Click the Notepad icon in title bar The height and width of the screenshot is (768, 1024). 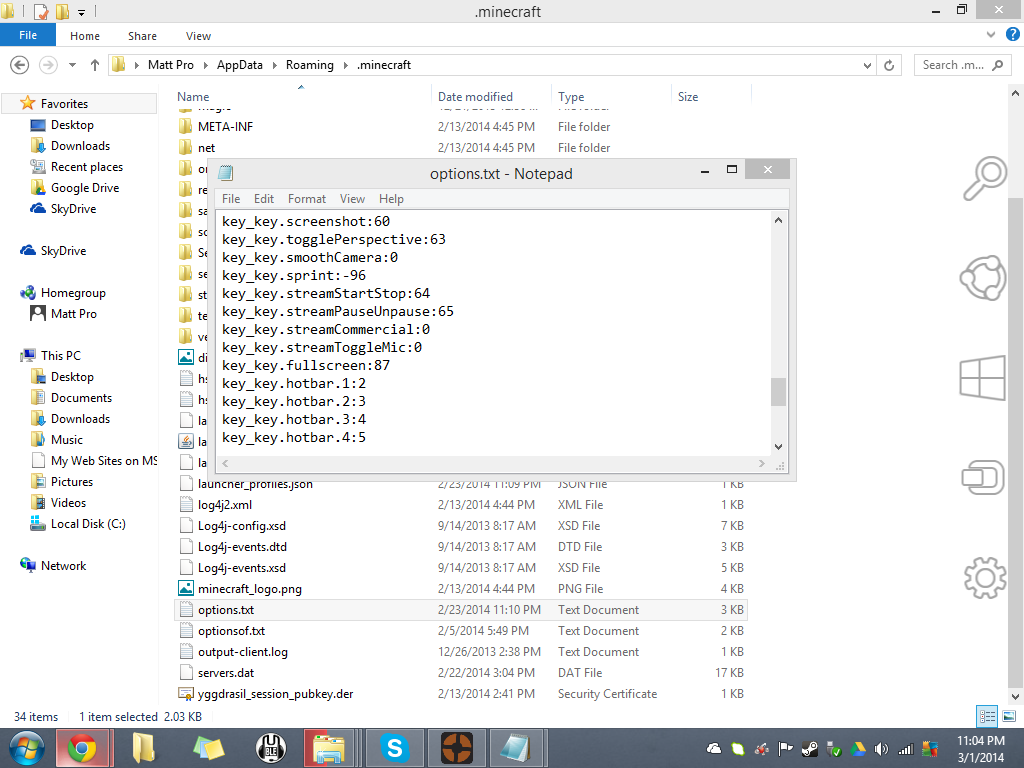click(226, 173)
